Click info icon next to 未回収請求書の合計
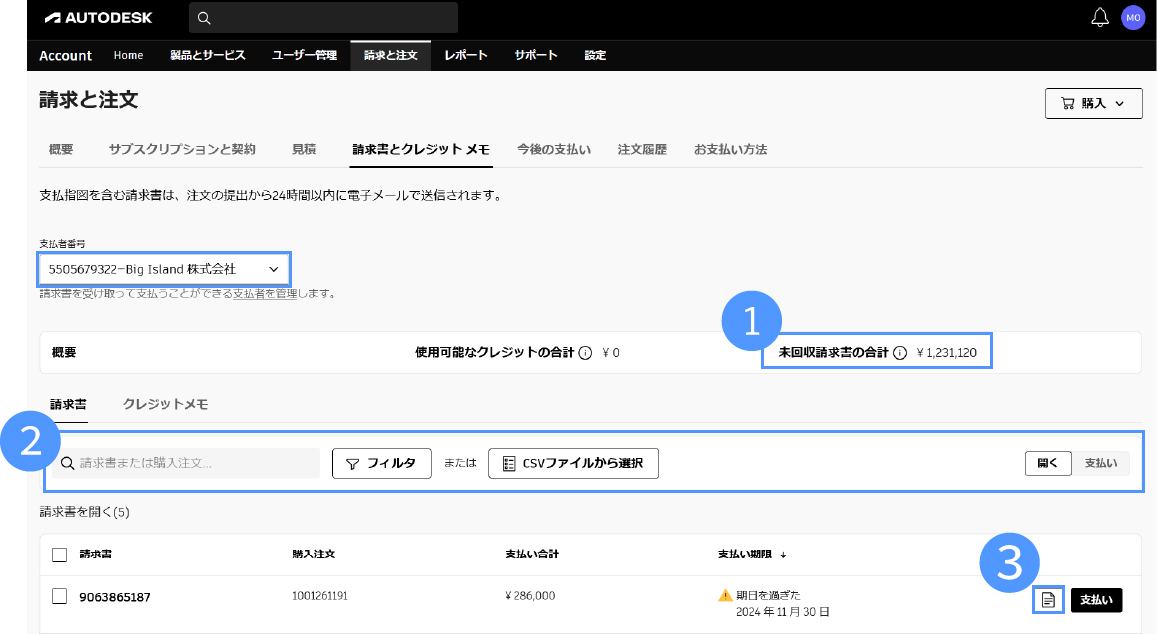The width and height of the screenshot is (1157, 634). tap(899, 353)
